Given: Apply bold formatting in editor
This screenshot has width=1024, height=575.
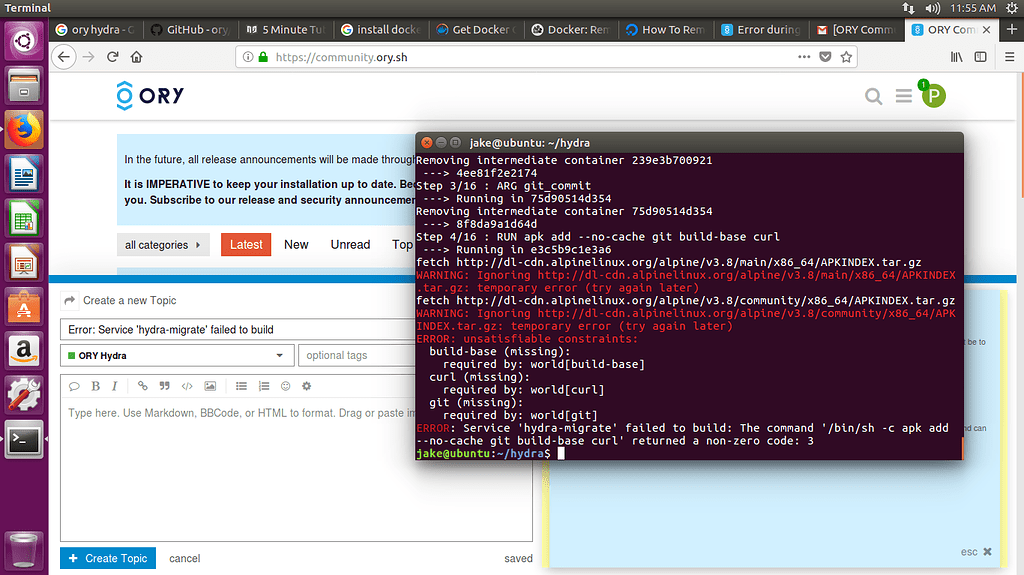Looking at the screenshot, I should [95, 386].
